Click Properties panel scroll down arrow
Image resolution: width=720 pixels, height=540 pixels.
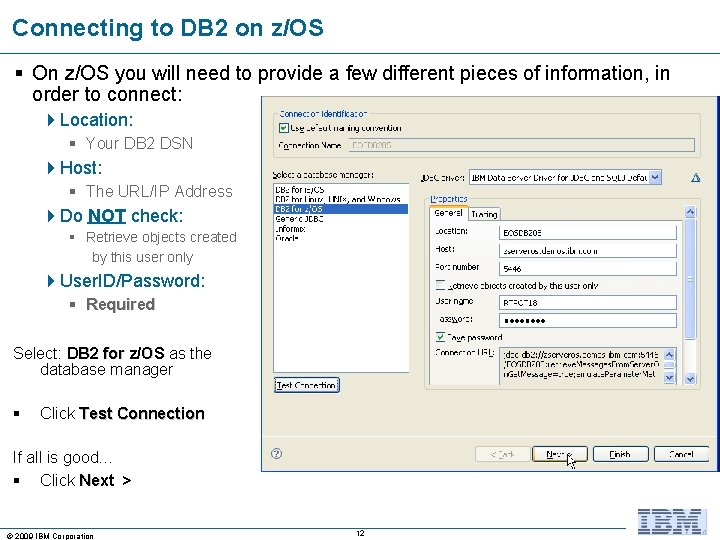point(690,379)
